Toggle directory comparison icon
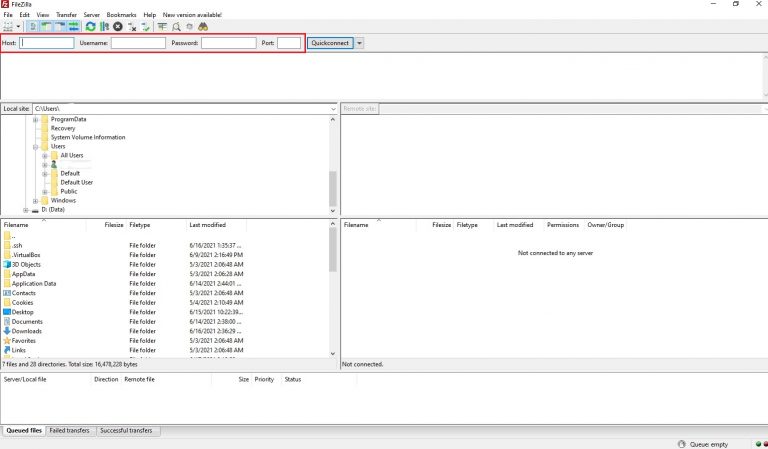This screenshot has height=449, width=768. [176, 26]
